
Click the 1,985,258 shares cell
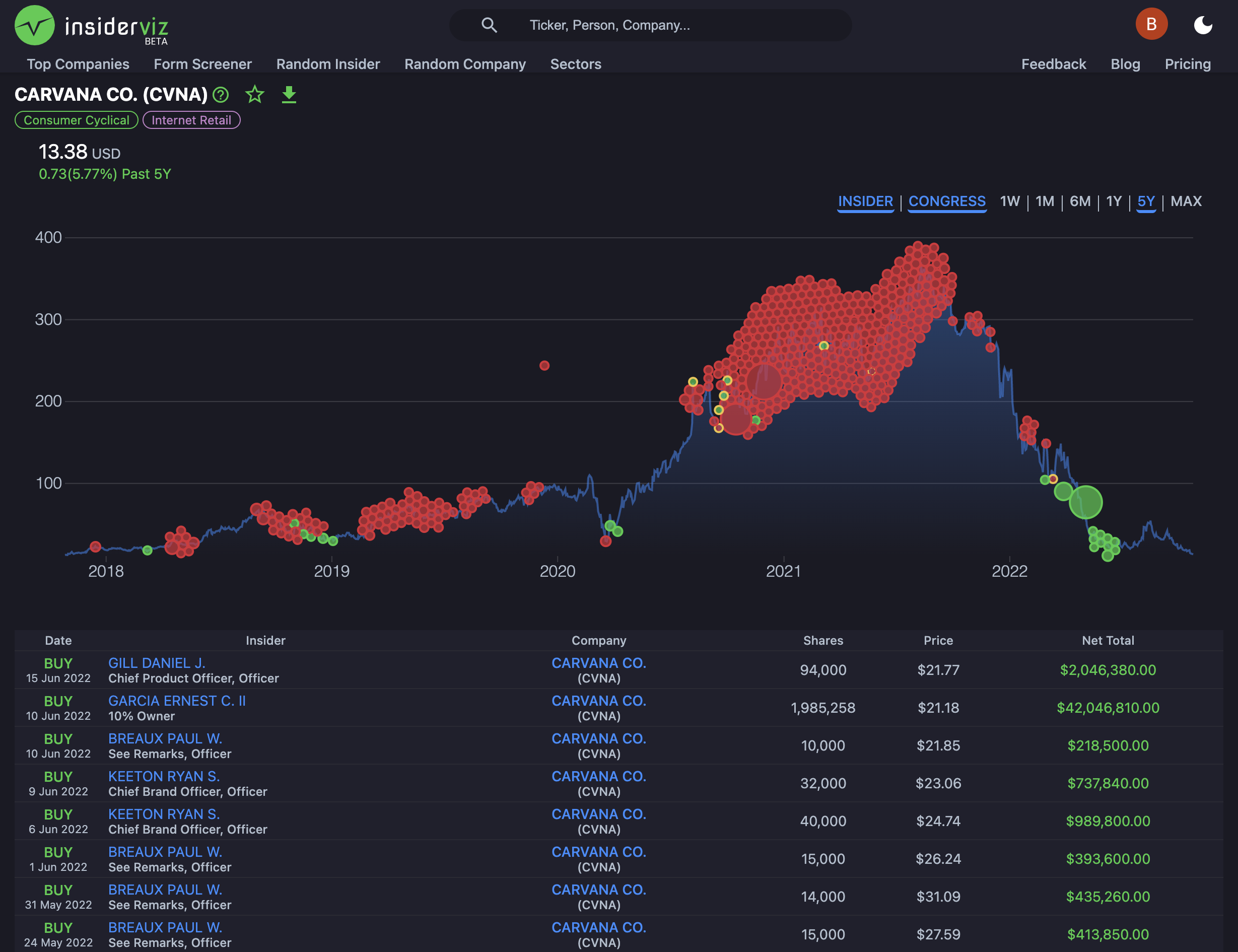[822, 708]
